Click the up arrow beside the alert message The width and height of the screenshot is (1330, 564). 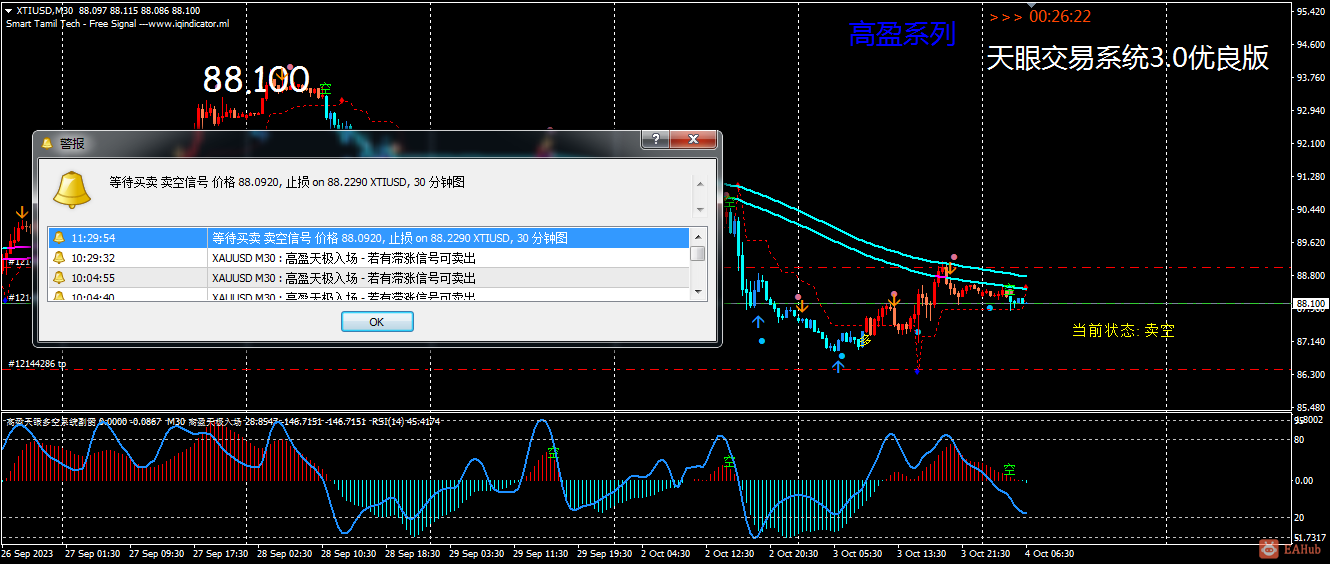point(700,184)
